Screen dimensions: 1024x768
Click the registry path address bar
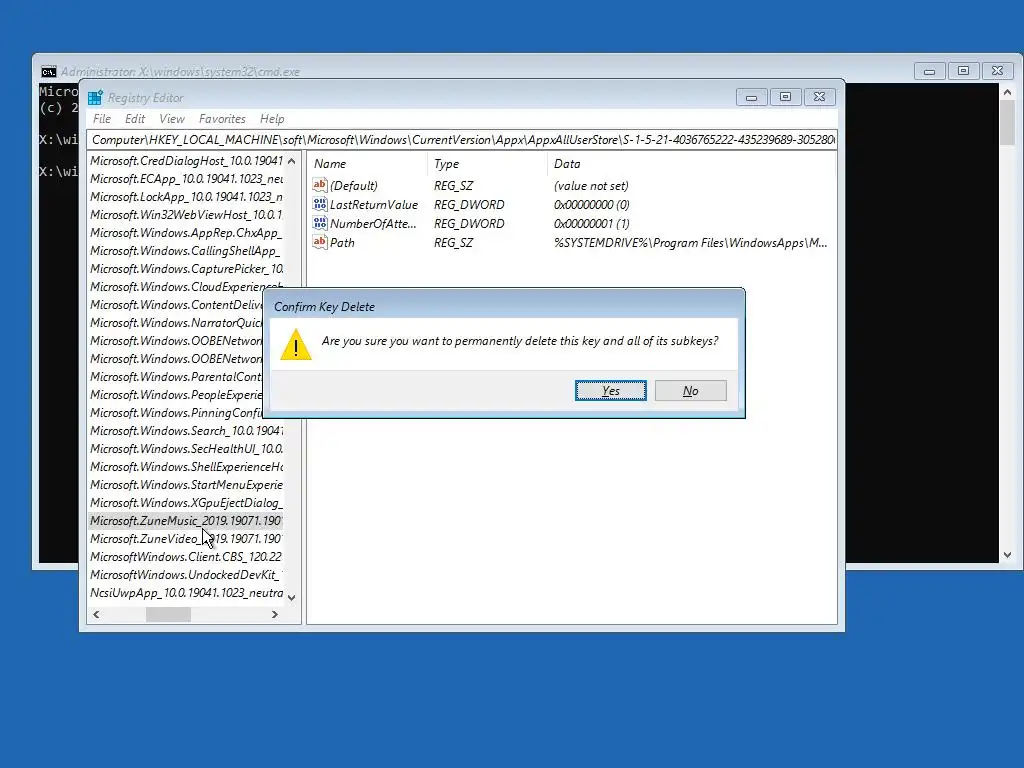tap(462, 140)
